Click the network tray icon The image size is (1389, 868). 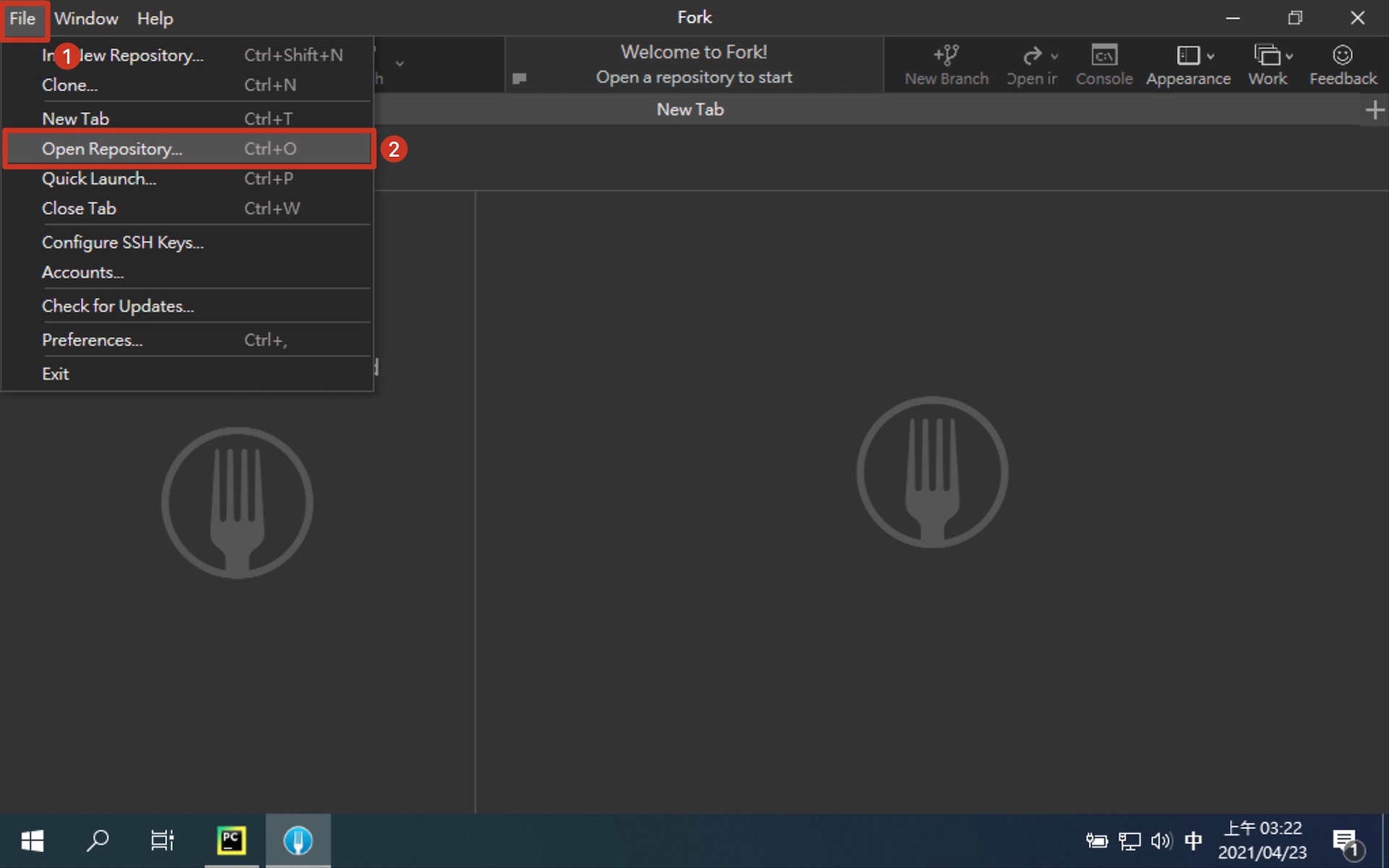1130,841
